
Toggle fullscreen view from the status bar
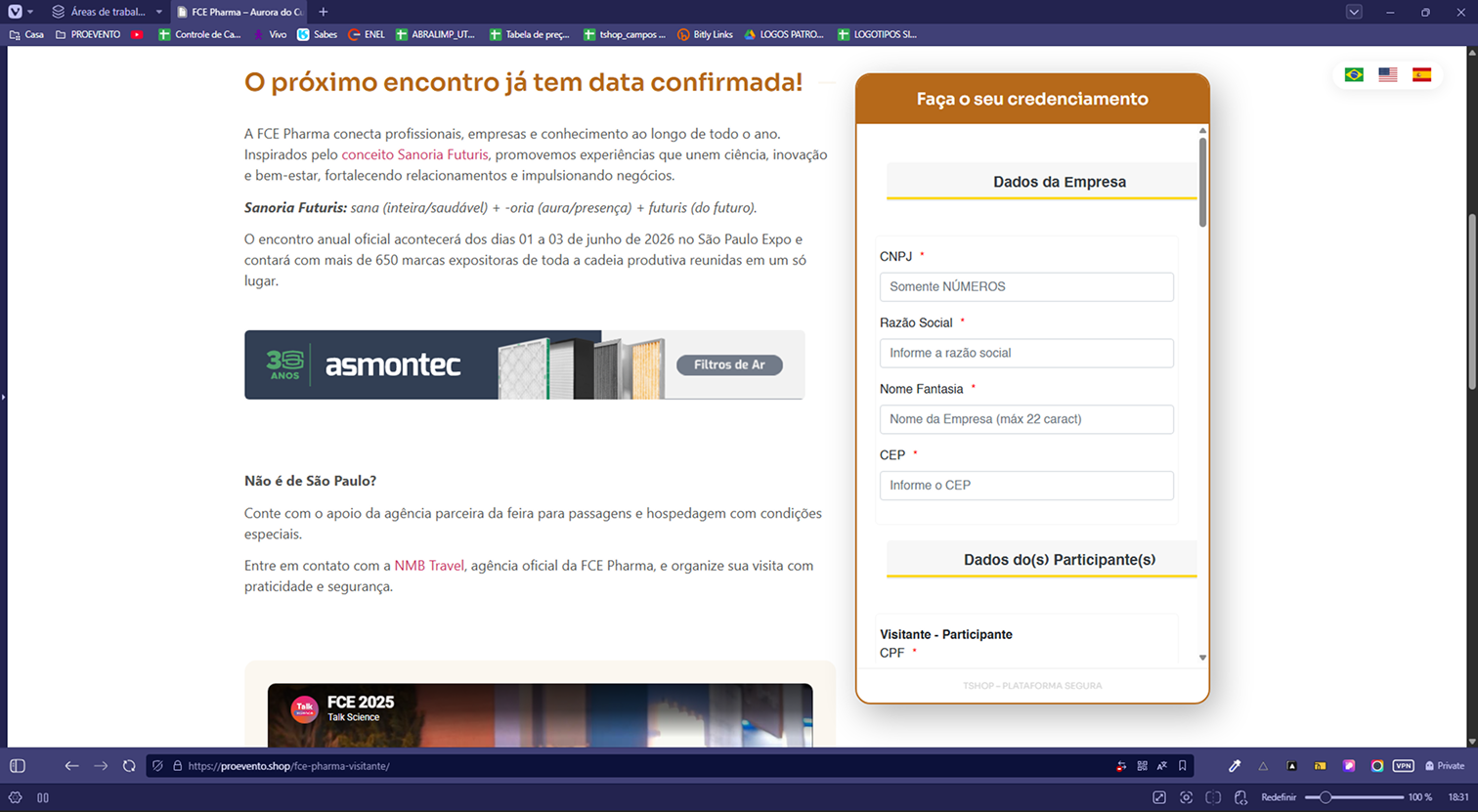tap(1159, 797)
